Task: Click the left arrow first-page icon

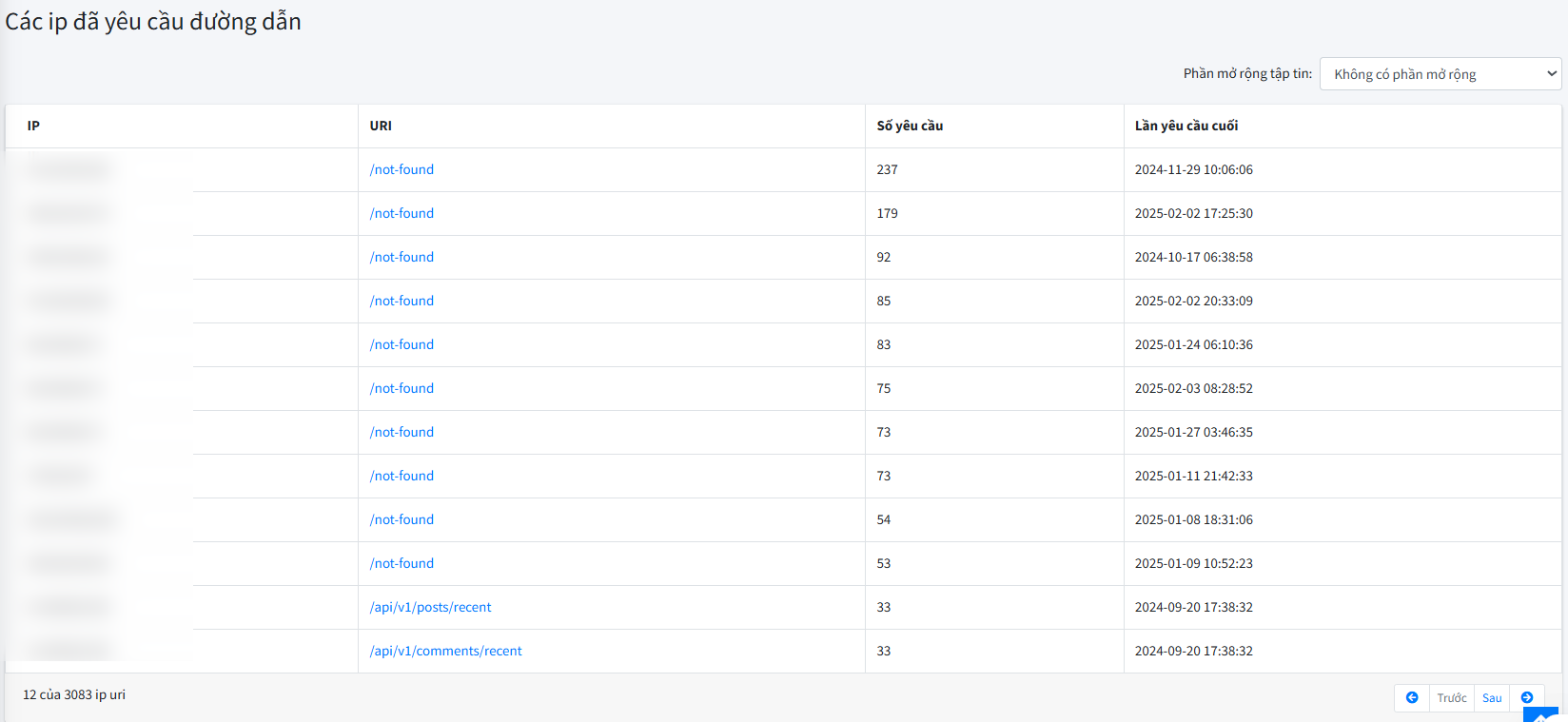Action: click(x=1412, y=697)
